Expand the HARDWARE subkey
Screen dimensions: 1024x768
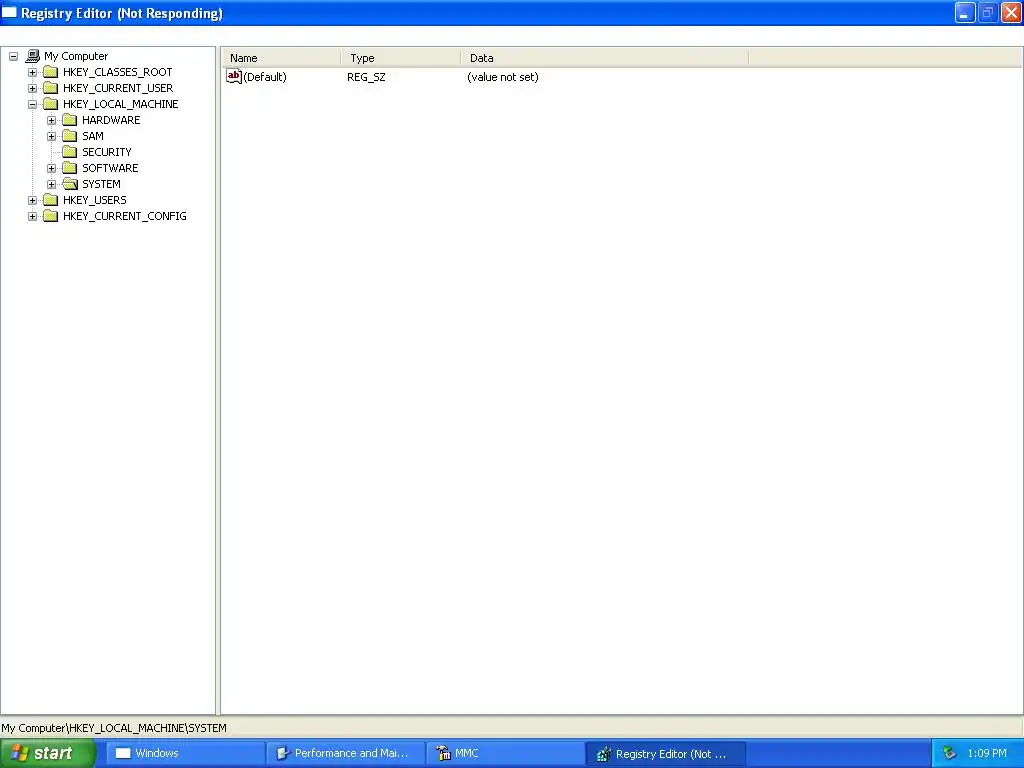[52, 120]
